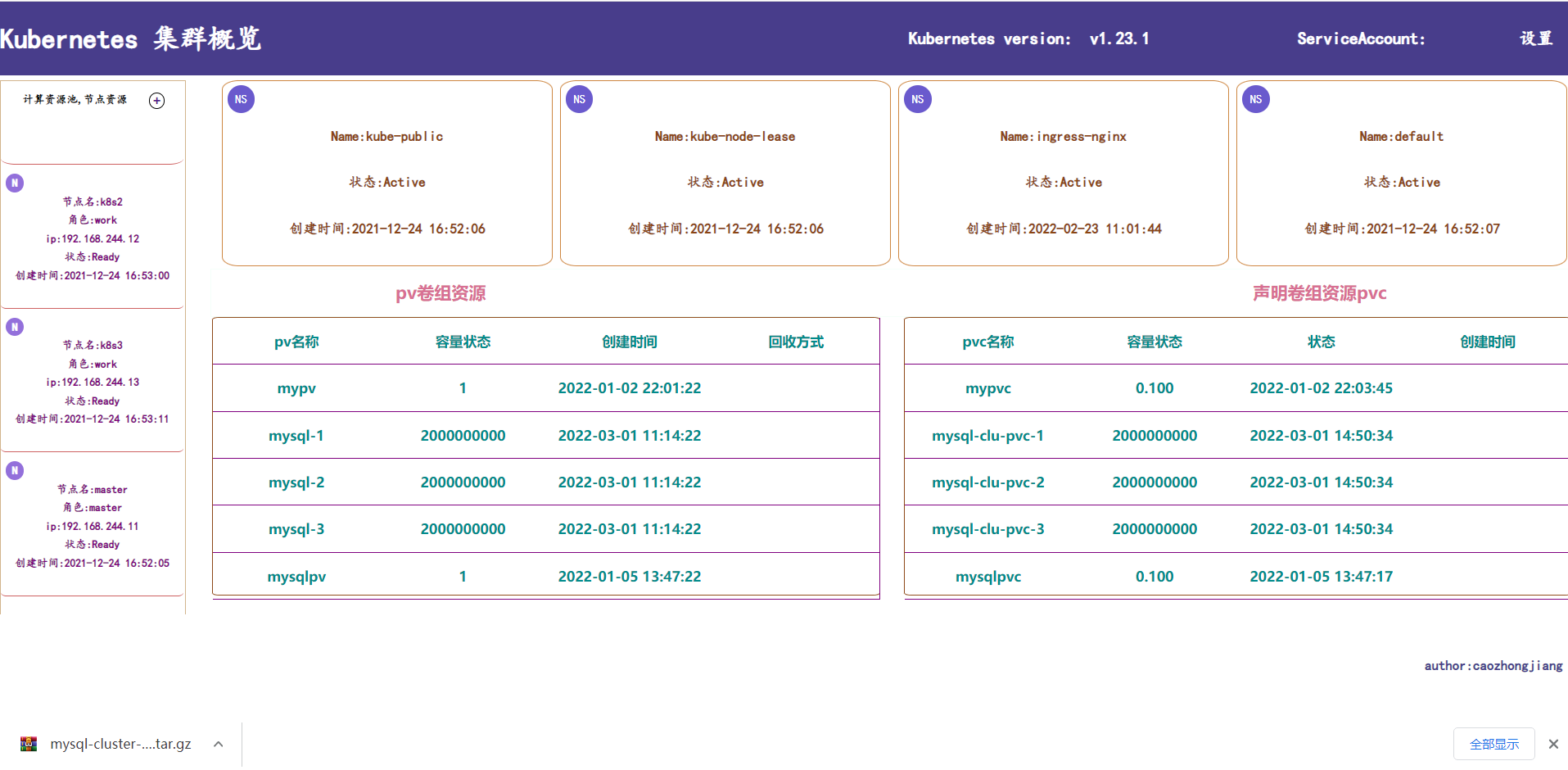The height and width of the screenshot is (770, 1568).
Task: Select mysql-2 in pv table
Action: point(296,482)
